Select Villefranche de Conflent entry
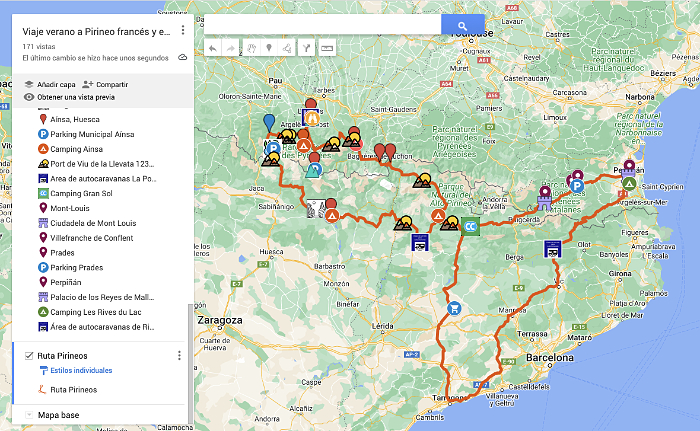This screenshot has height=431, width=700. click(92, 238)
